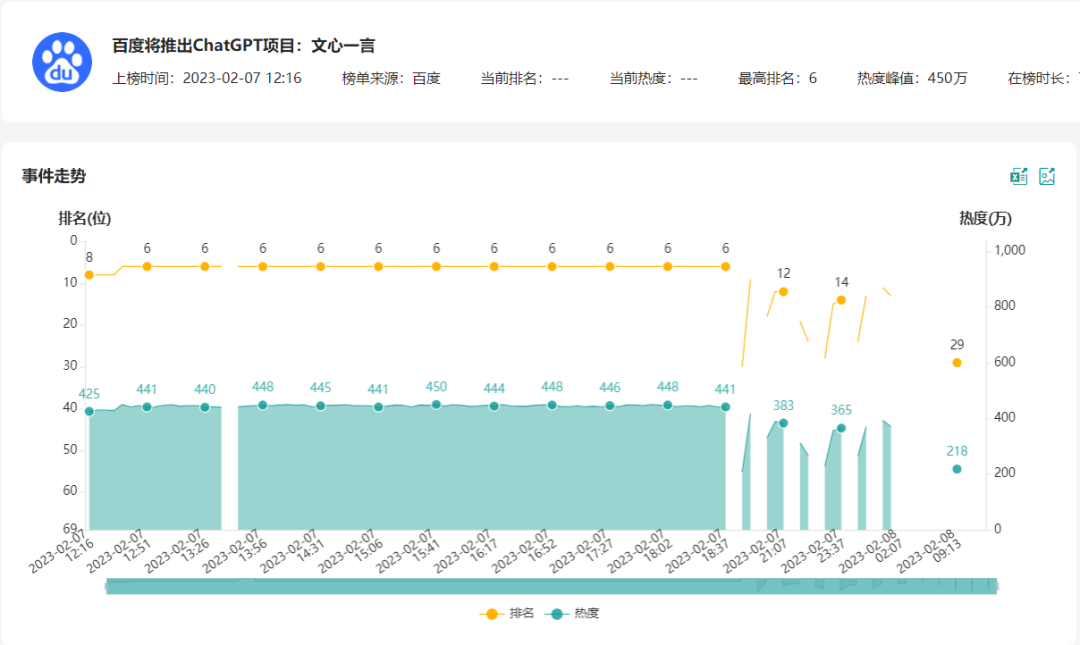Select the rank 29 data point
Screen dimensions: 1080x645
[957, 363]
